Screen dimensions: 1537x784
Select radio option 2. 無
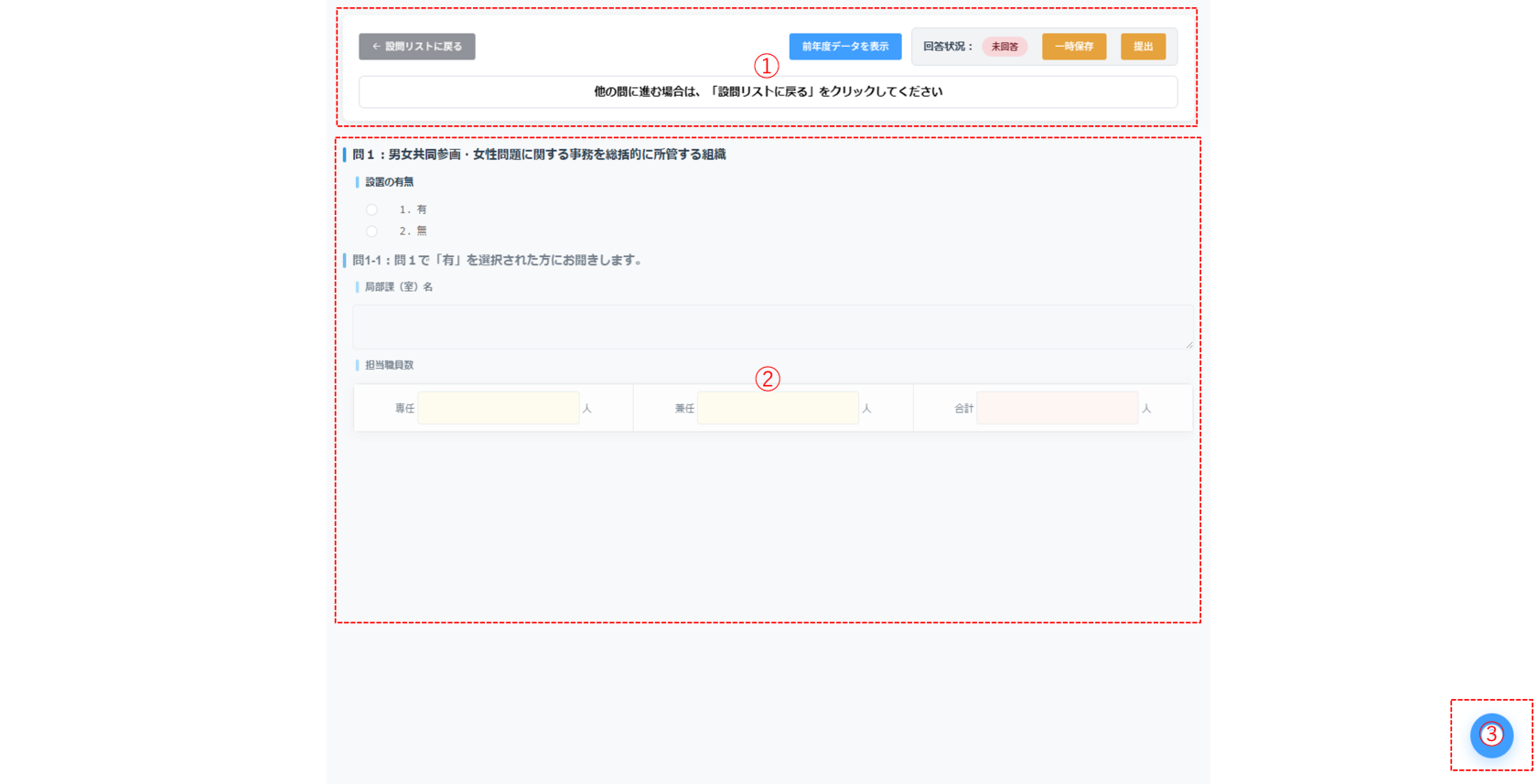[371, 231]
